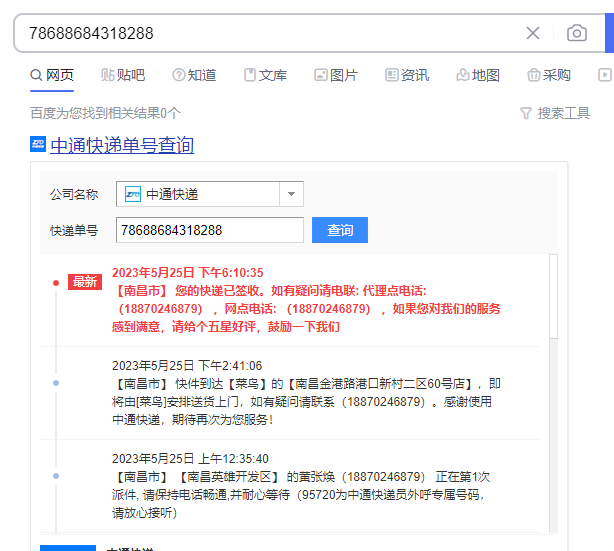The image size is (614, 551).
Task: Click the timestamp 2023年5月25日 下午6:10:35
Action: tap(188, 273)
